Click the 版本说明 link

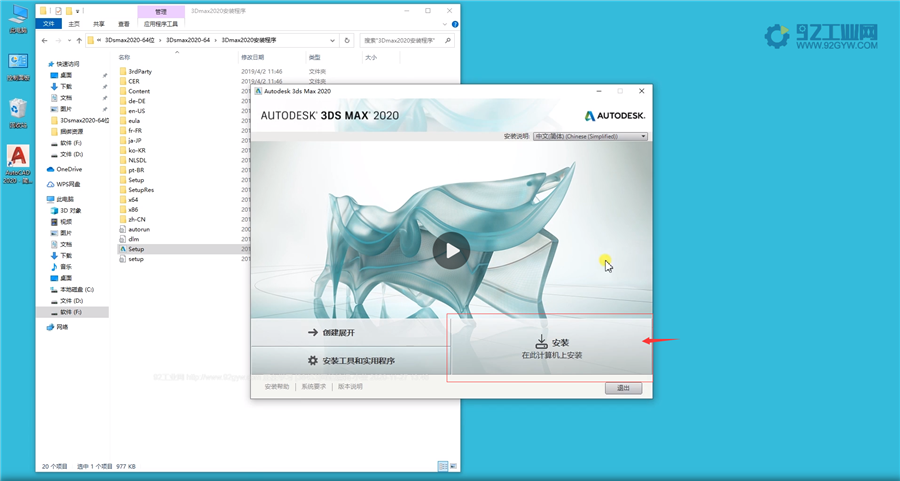[x=350, y=387]
